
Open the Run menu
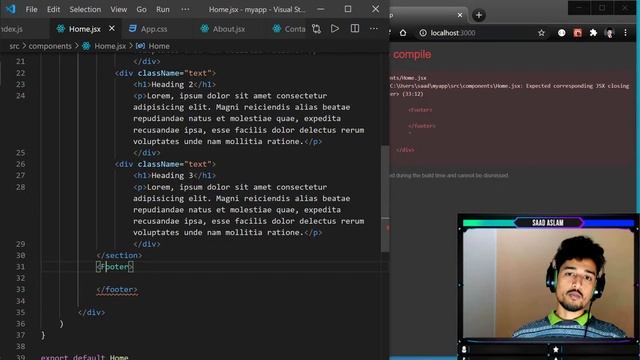[x=162, y=9]
